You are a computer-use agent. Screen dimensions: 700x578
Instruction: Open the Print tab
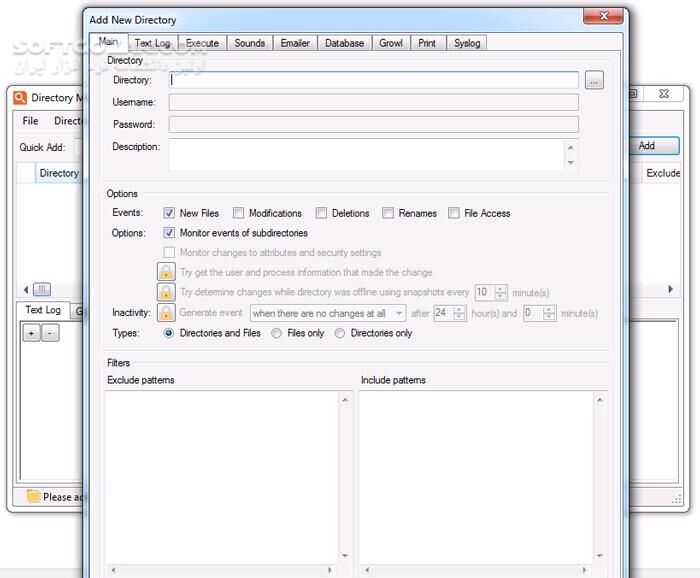click(x=427, y=43)
